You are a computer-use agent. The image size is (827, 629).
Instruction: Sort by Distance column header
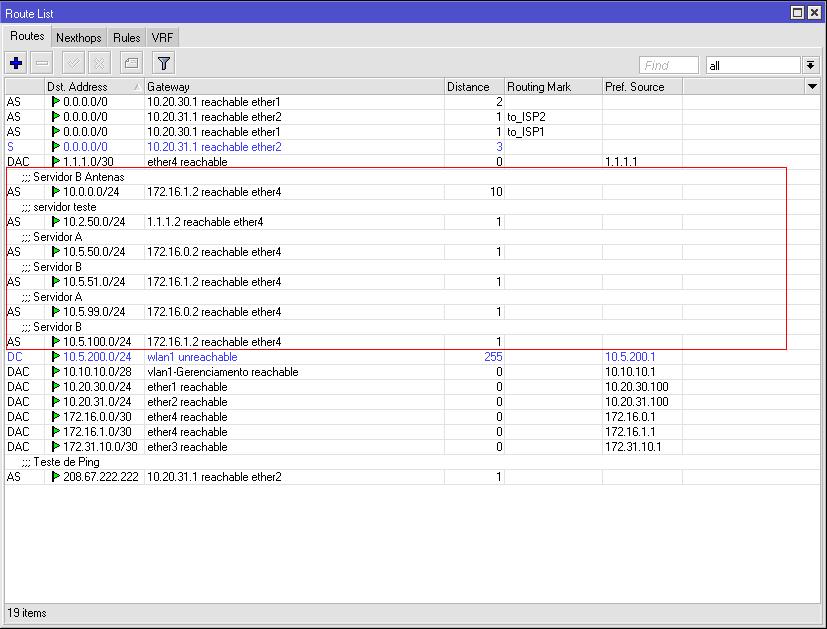(474, 86)
